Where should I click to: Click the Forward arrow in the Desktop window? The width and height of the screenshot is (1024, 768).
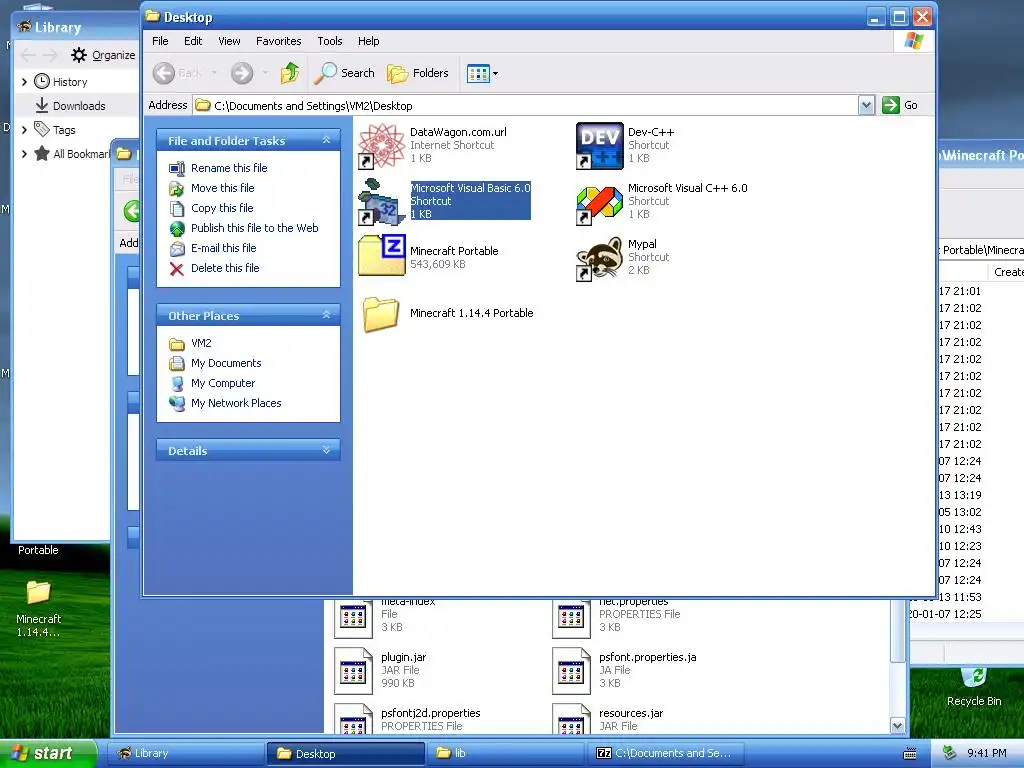tap(242, 73)
